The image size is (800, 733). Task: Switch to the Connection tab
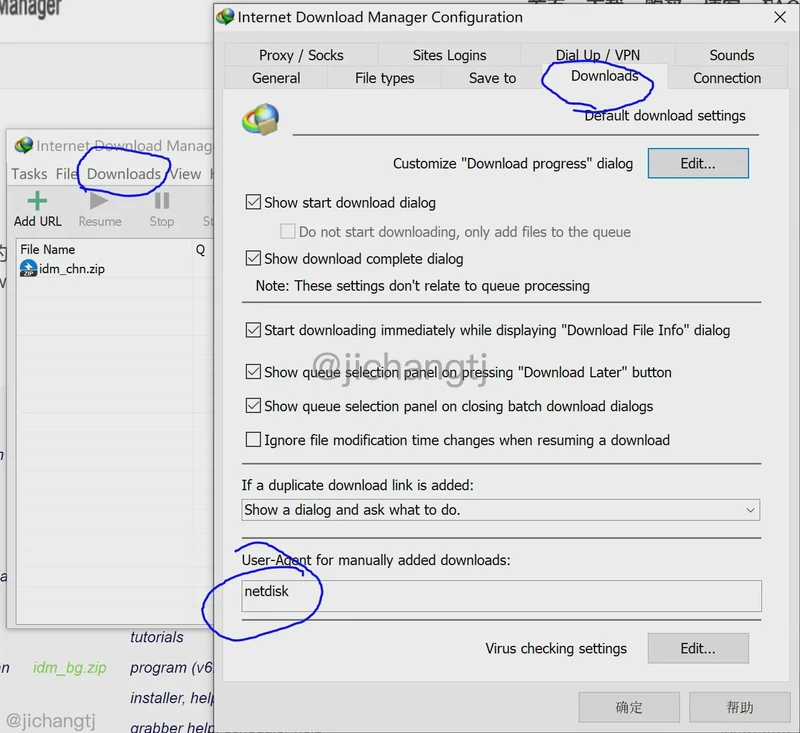[x=727, y=78]
